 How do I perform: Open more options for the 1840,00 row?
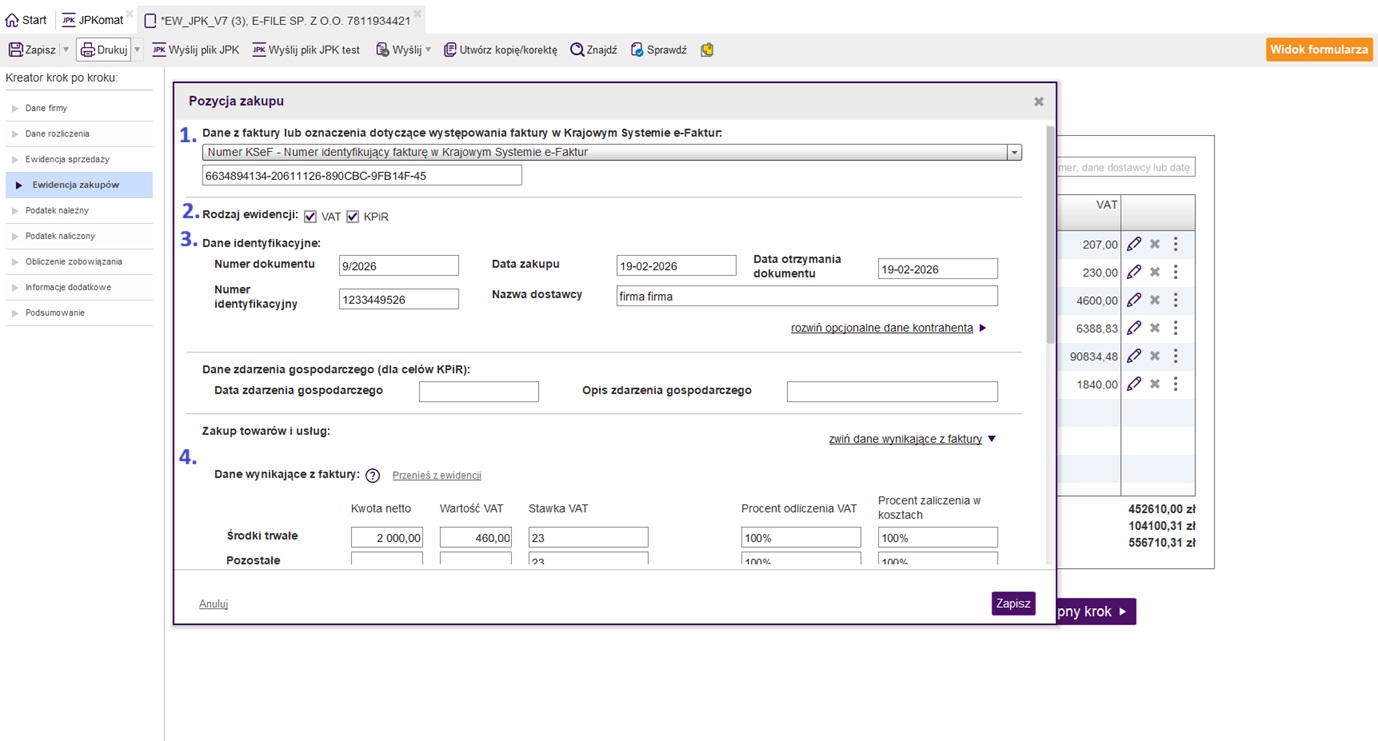[1175, 384]
